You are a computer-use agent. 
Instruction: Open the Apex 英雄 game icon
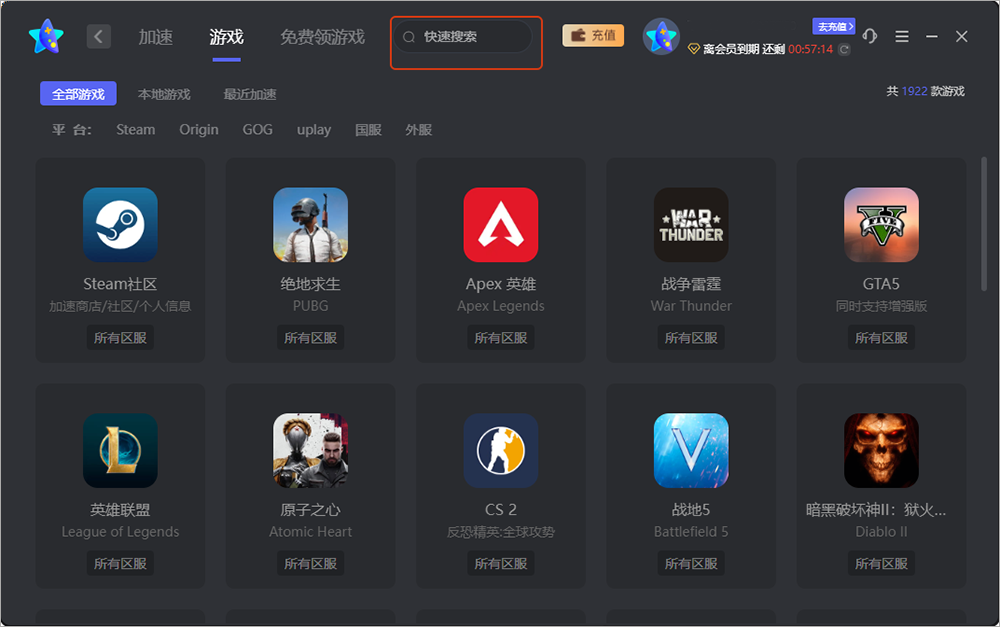pyautogui.click(x=501, y=225)
